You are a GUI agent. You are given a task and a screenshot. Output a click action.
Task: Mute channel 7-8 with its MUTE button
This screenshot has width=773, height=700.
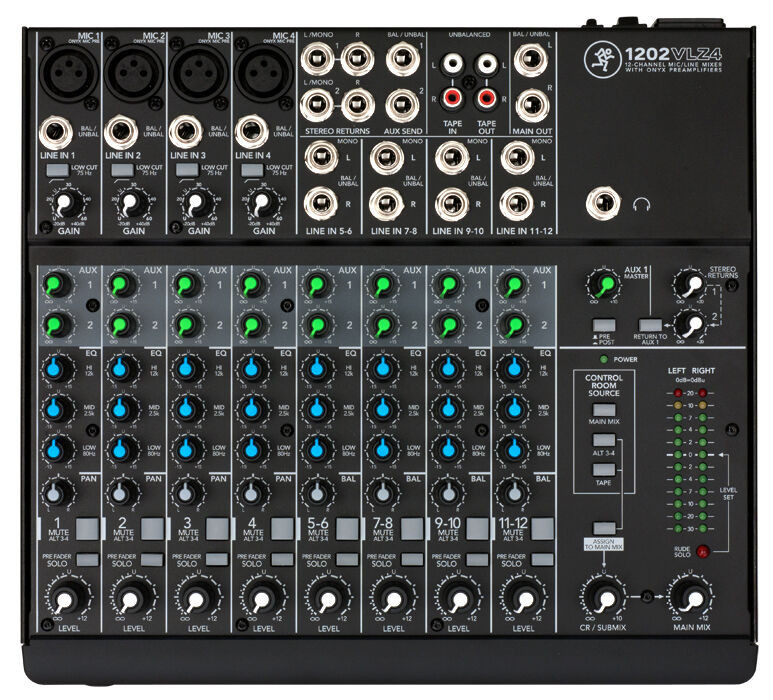coord(412,529)
